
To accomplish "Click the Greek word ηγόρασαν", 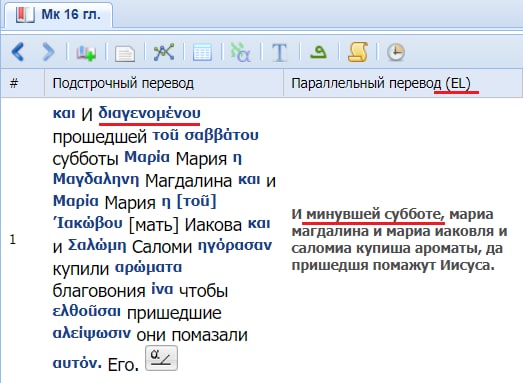I will 235,246.
